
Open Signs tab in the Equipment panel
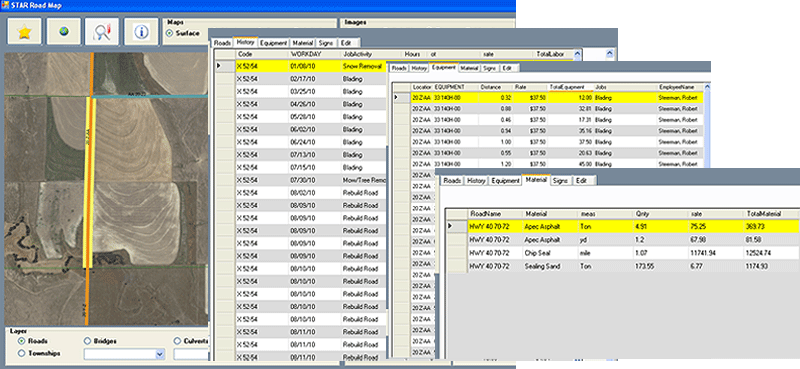489,68
